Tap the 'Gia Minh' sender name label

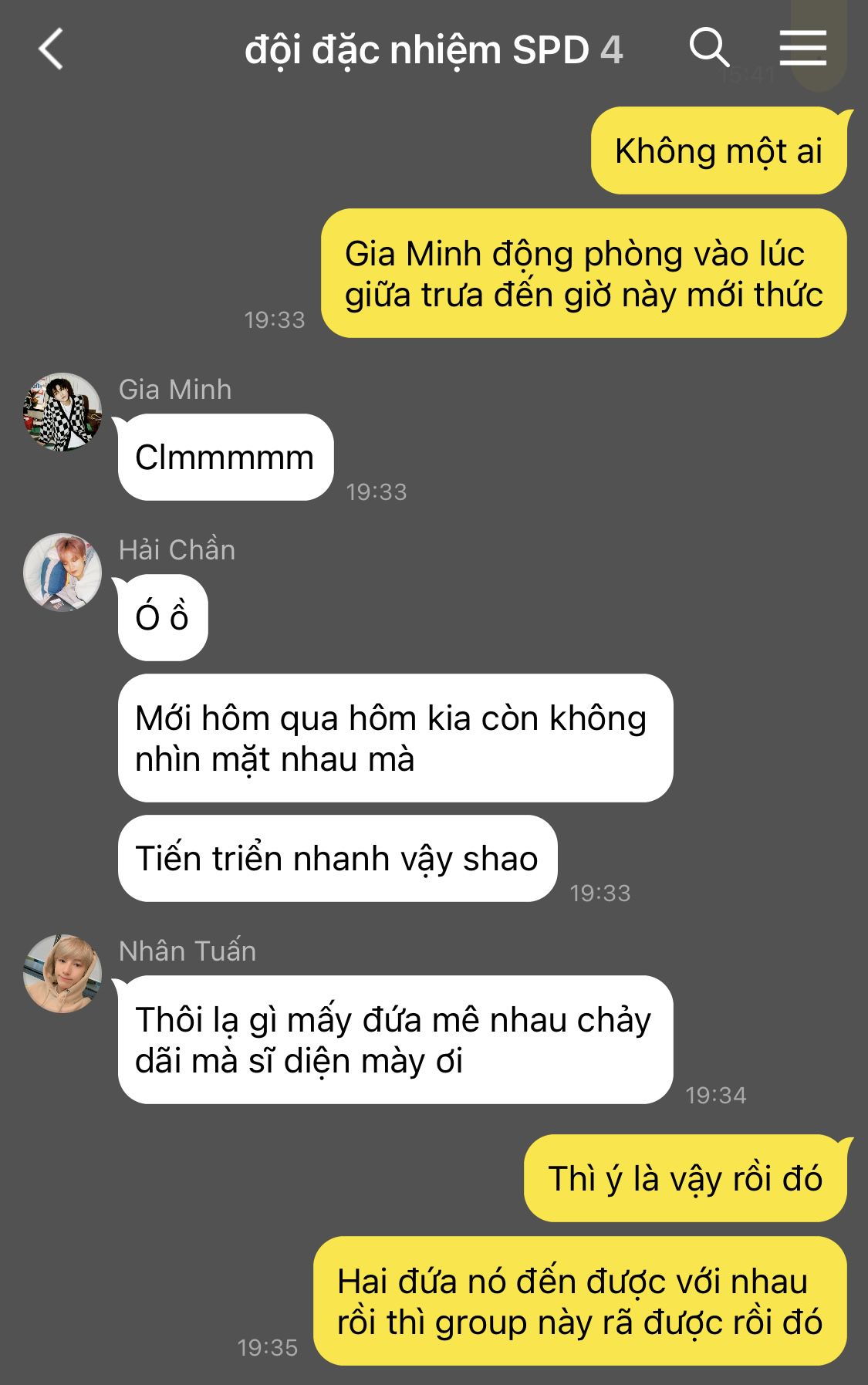coord(175,390)
